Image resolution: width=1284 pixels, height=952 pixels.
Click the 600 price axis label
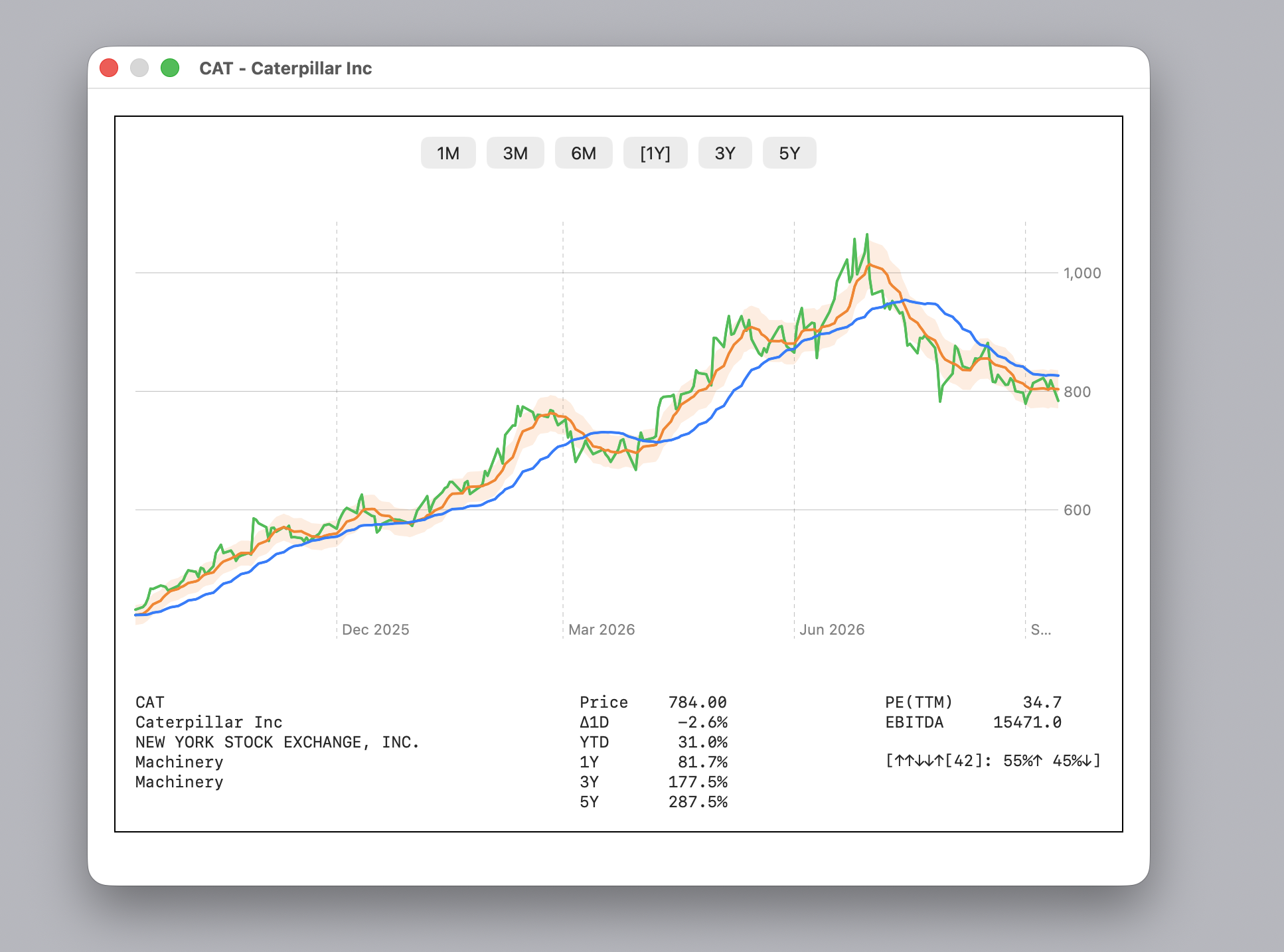pyautogui.click(x=1078, y=510)
